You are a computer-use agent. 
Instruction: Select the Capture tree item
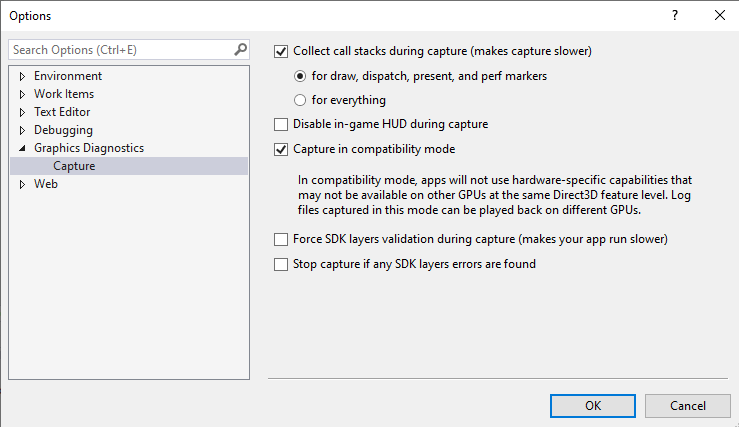click(x=74, y=166)
